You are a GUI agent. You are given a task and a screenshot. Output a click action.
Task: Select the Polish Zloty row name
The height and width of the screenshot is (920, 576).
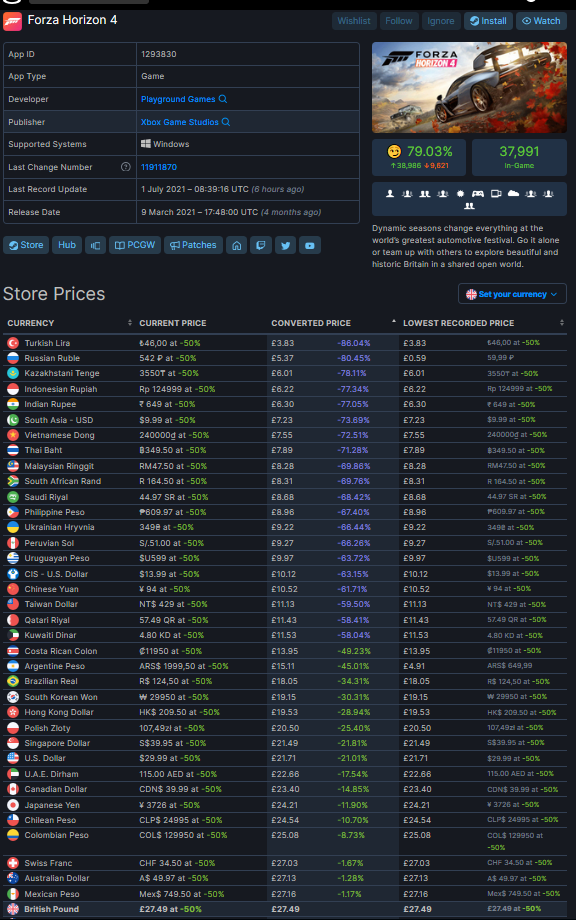48,728
